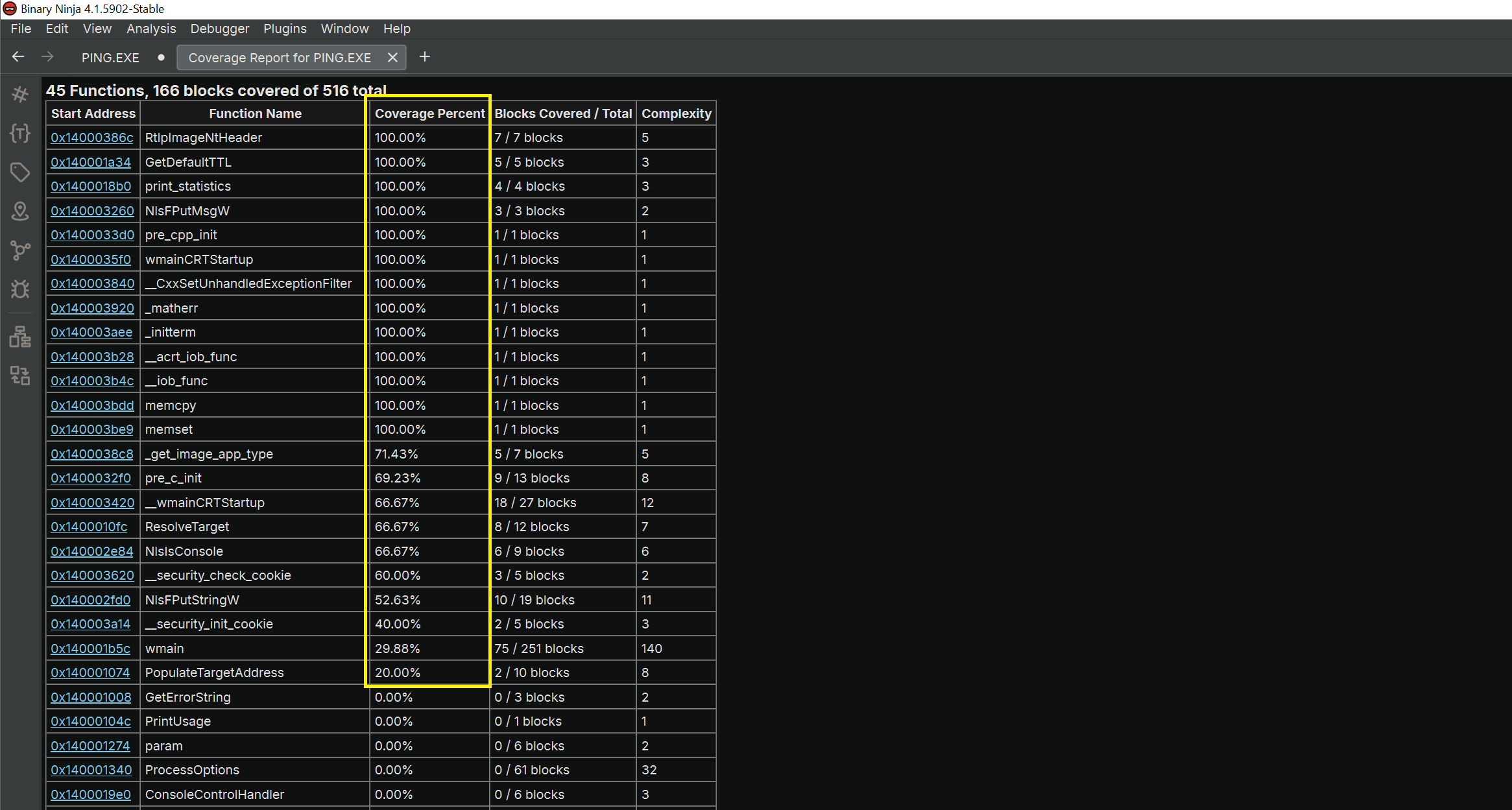This screenshot has width=1512, height=810.
Task: Open the Debugger menu
Action: click(219, 29)
